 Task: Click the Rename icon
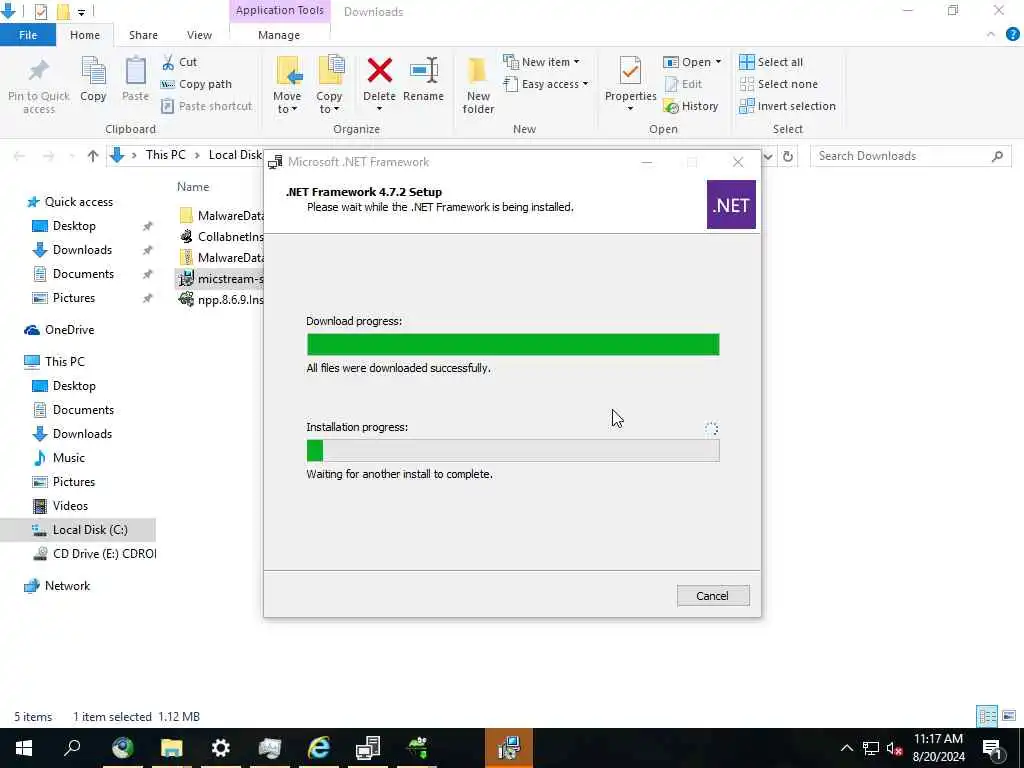423,71
